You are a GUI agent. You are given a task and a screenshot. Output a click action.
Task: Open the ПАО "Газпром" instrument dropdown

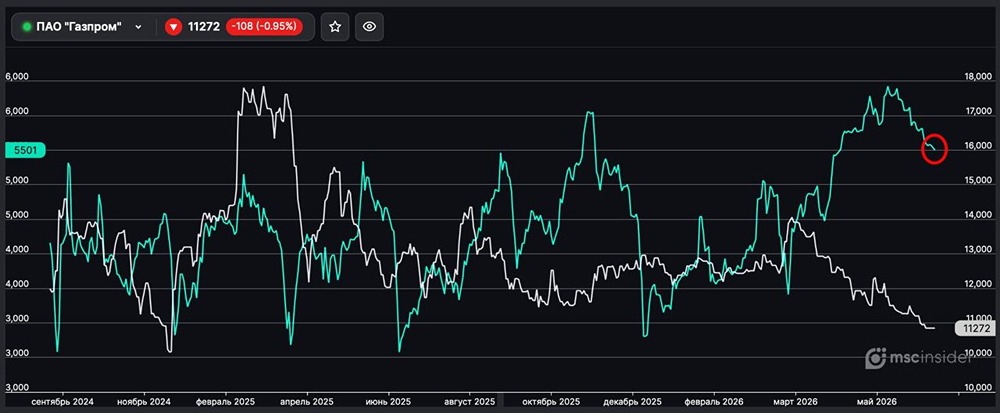tap(84, 27)
